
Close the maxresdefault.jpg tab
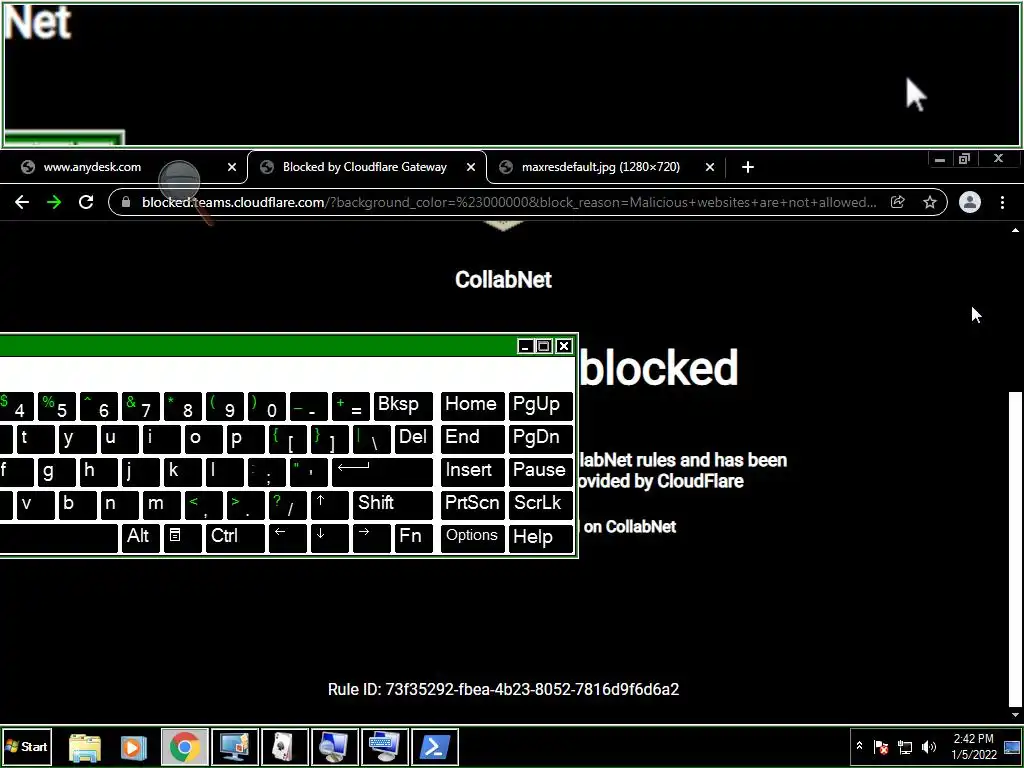coord(710,167)
